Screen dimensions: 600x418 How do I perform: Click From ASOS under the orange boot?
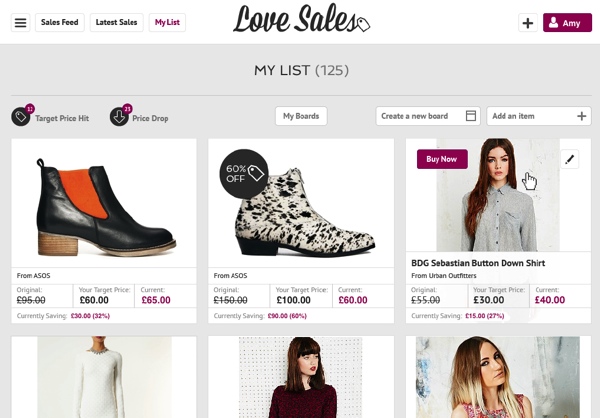coord(33,276)
